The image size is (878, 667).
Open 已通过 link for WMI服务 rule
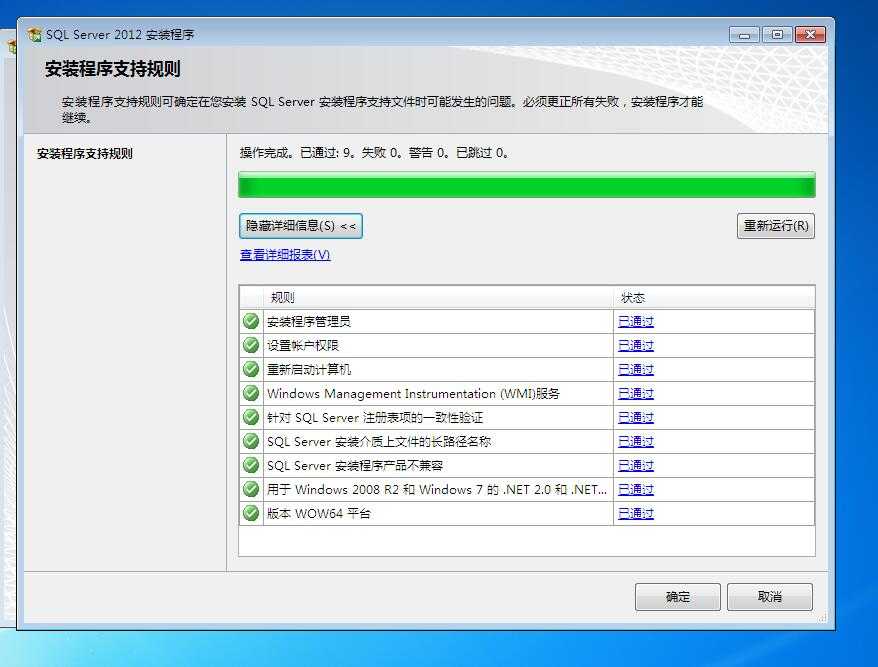pos(636,394)
